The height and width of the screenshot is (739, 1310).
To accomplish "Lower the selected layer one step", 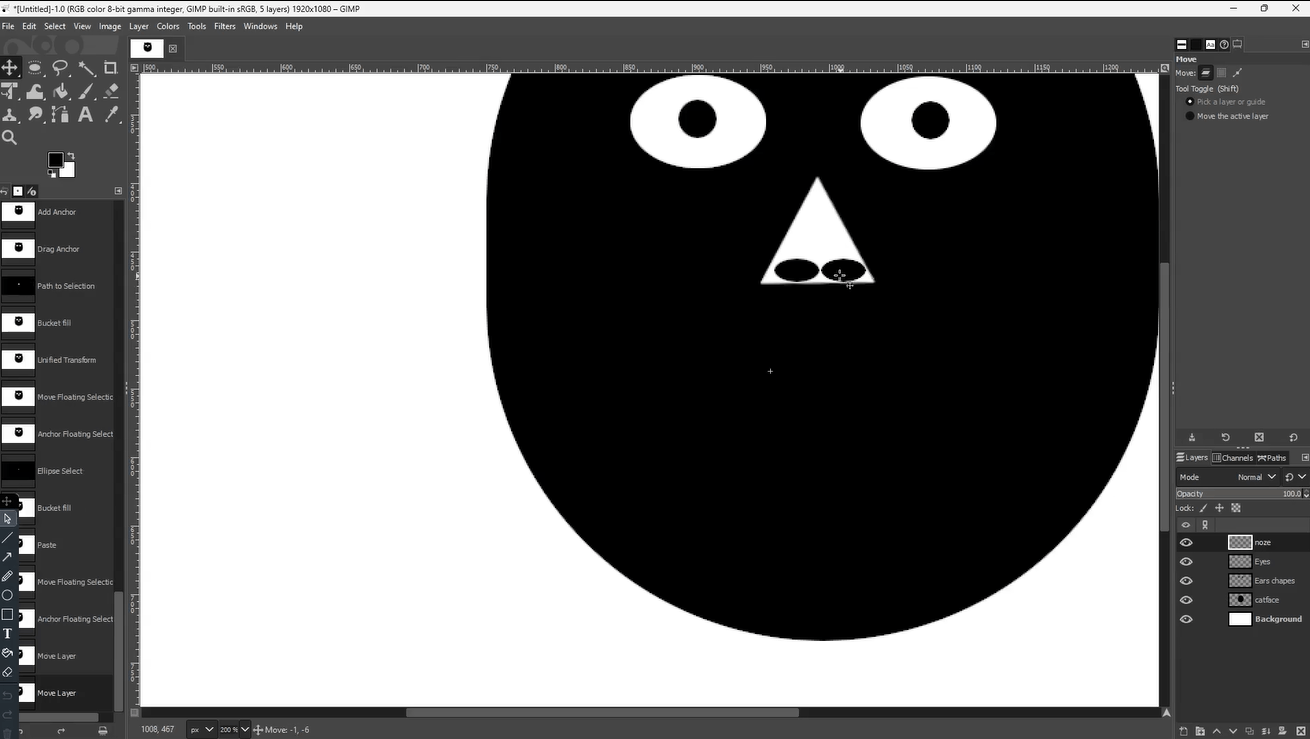I will pyautogui.click(x=1233, y=731).
